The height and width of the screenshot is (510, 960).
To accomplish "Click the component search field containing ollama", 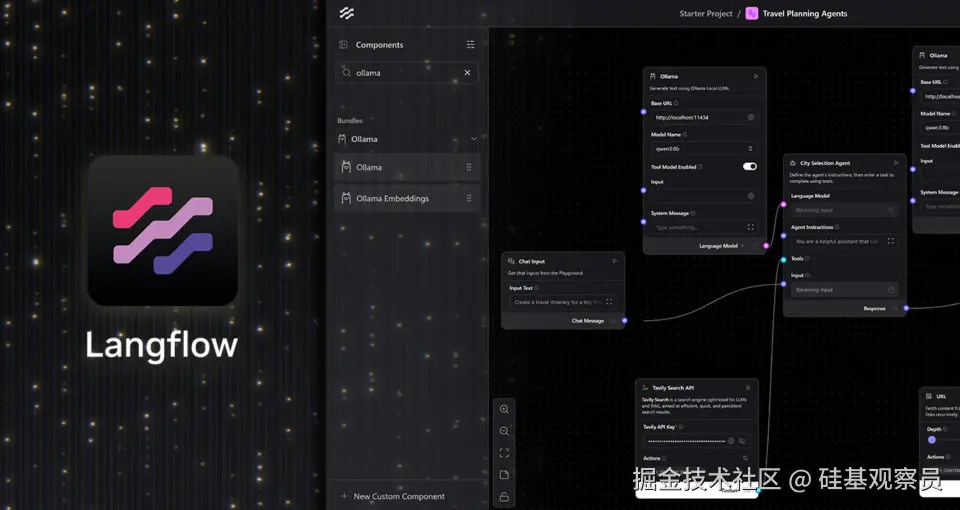I will [x=407, y=72].
